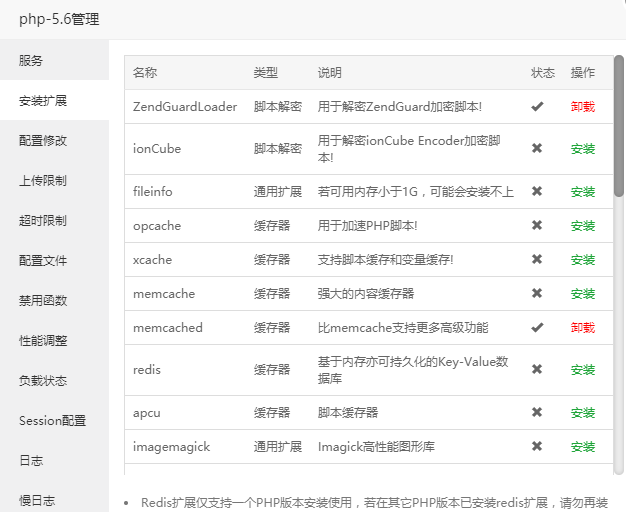Select the Session配置 tab
626x512 pixels.
52,421
